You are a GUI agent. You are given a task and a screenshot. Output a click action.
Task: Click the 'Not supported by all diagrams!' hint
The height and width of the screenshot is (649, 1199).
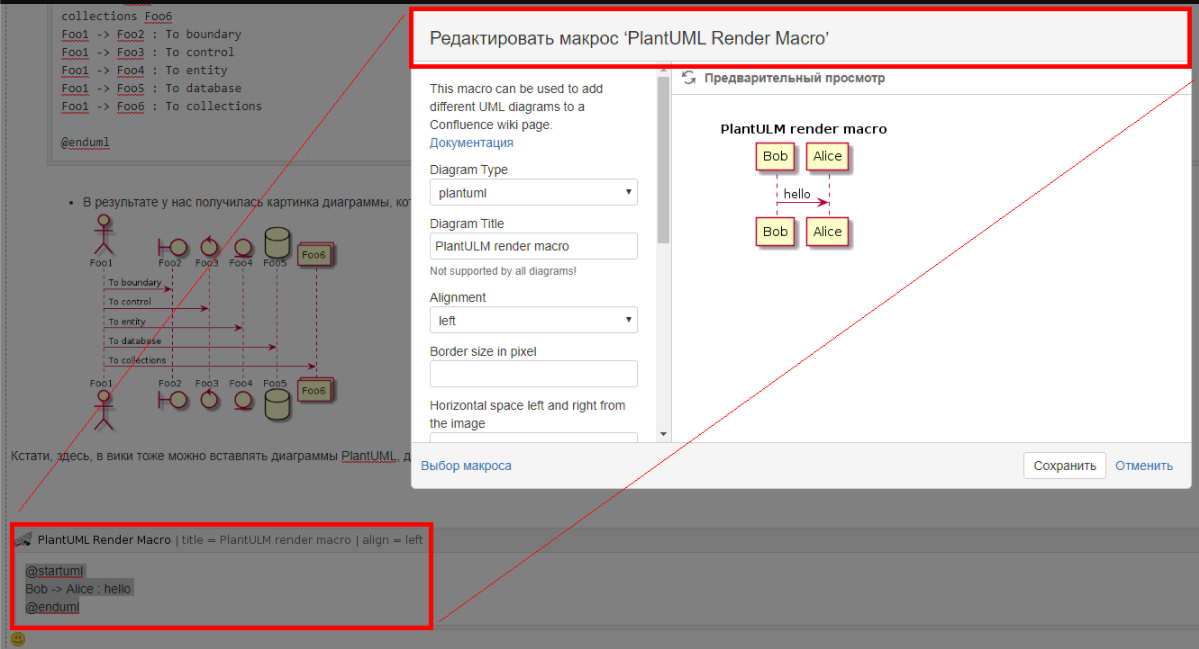click(x=502, y=271)
